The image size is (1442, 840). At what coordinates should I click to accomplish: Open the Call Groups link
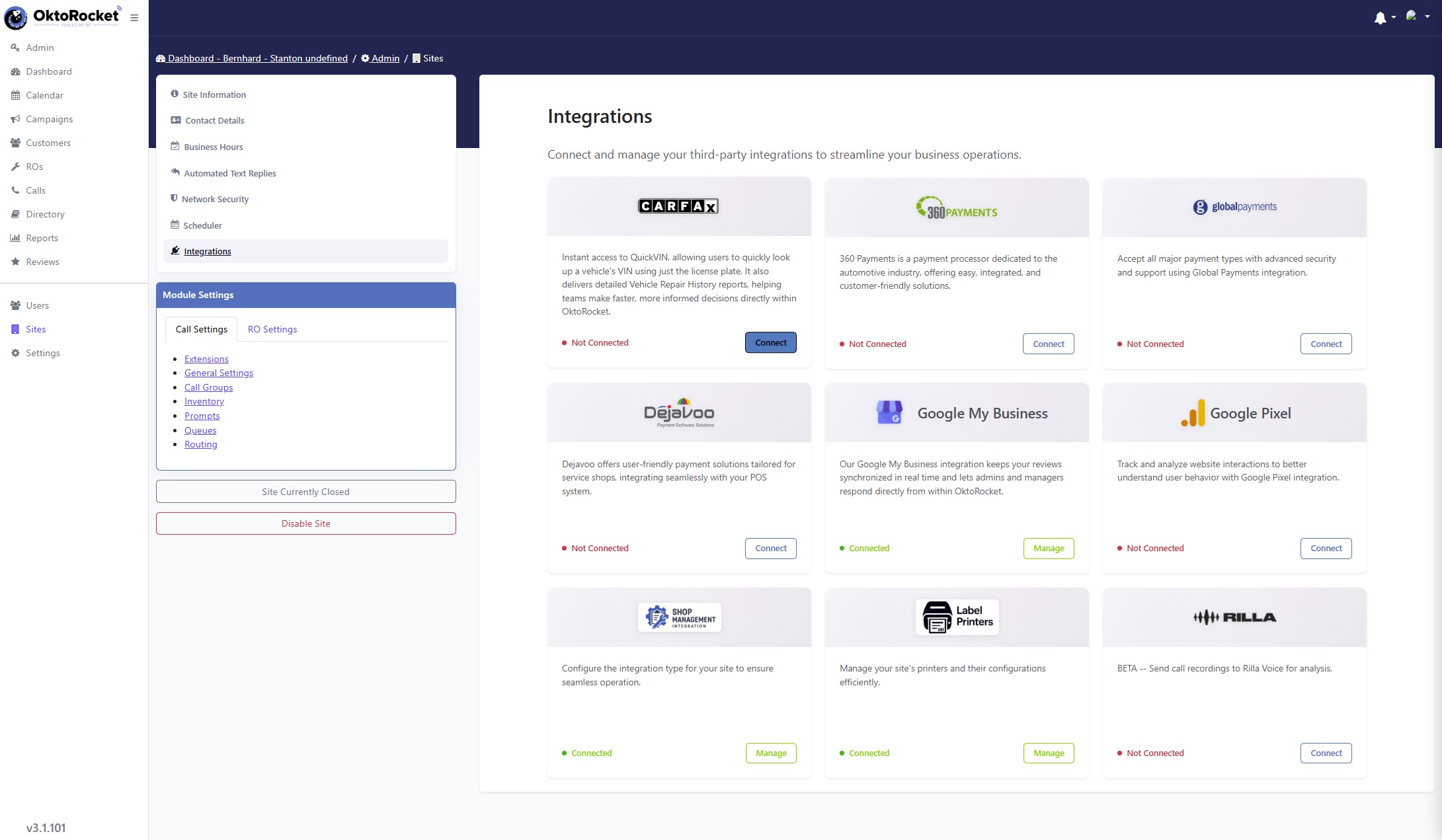208,387
